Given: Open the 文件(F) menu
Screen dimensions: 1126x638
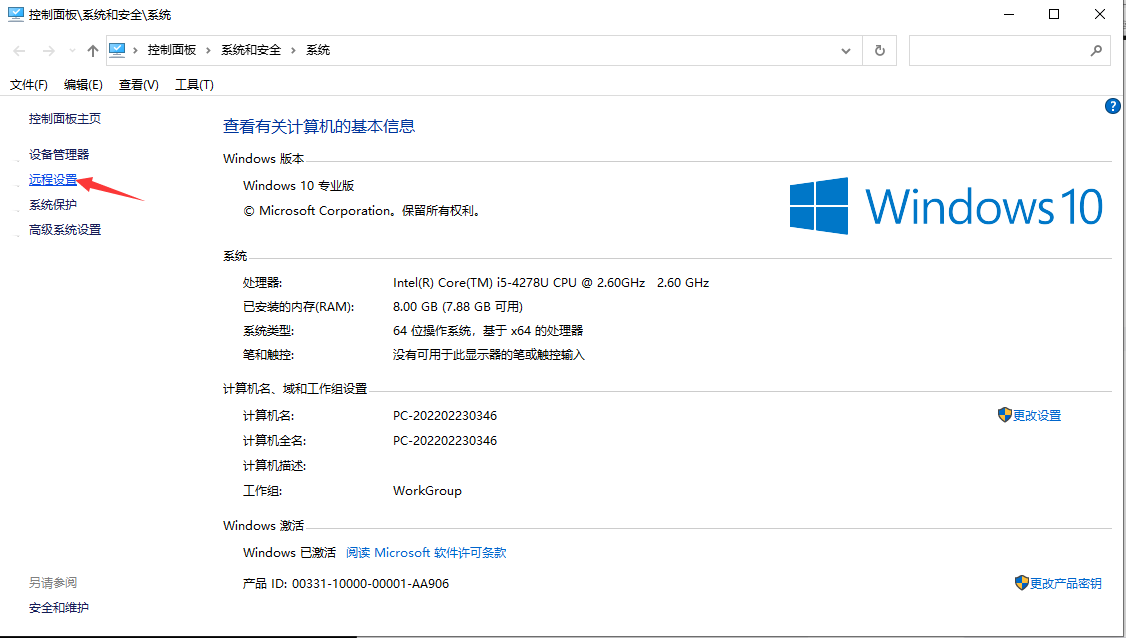Looking at the screenshot, I should point(29,85).
